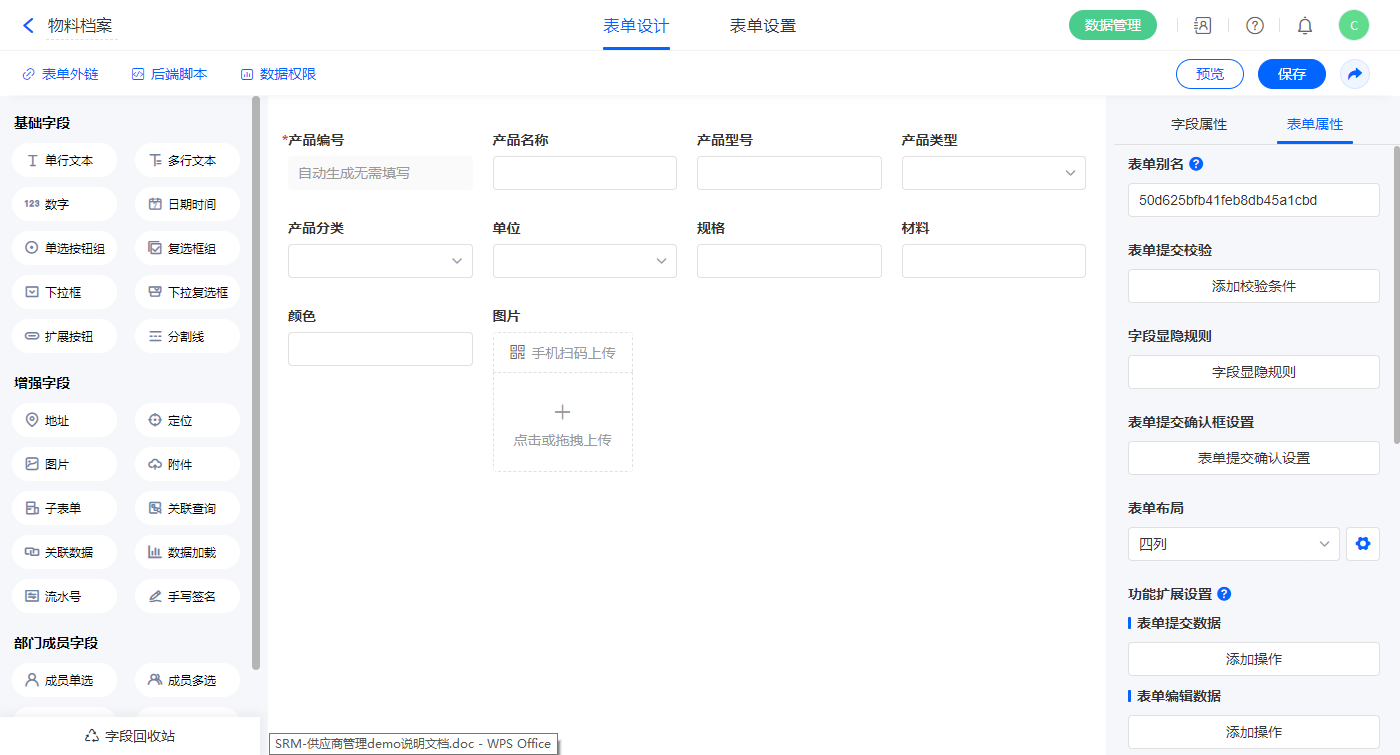The width and height of the screenshot is (1400, 755).
Task: Click the 产品名称 input field
Action: coord(584,173)
